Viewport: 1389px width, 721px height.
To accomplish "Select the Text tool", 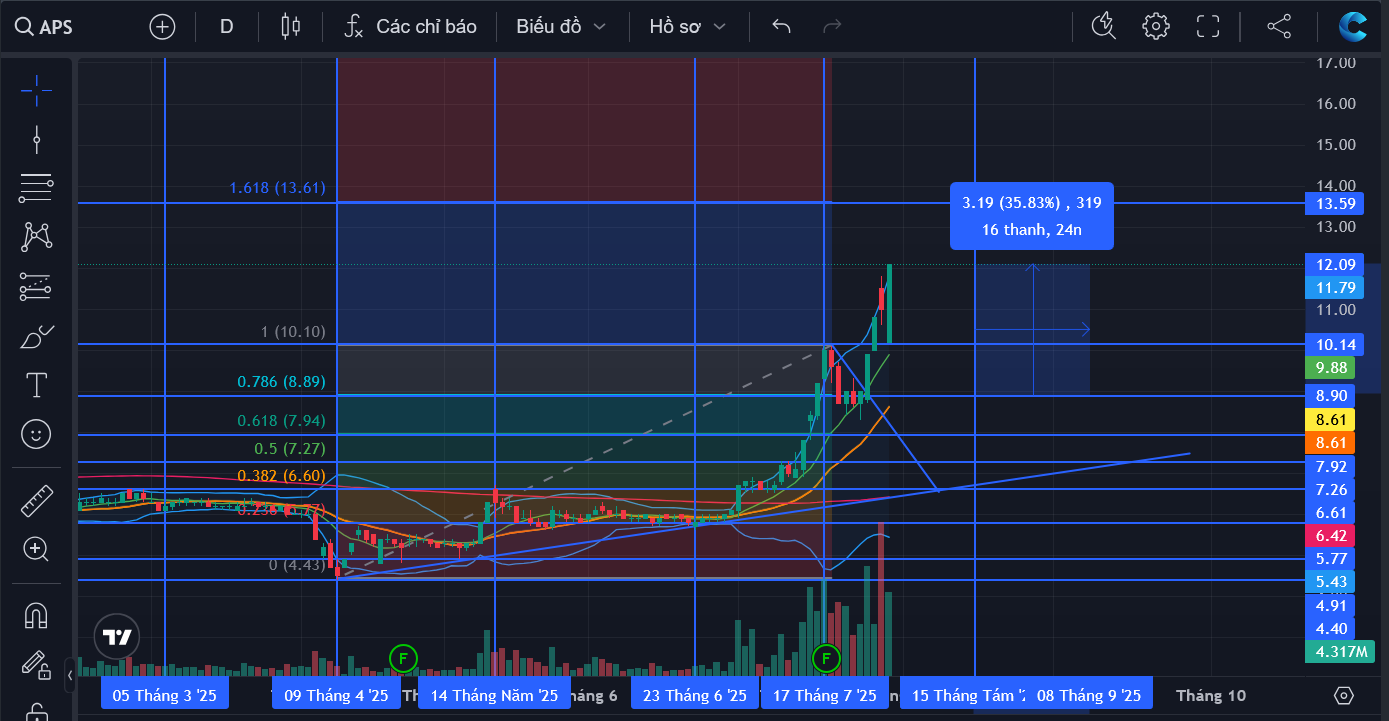I will pyautogui.click(x=36, y=385).
